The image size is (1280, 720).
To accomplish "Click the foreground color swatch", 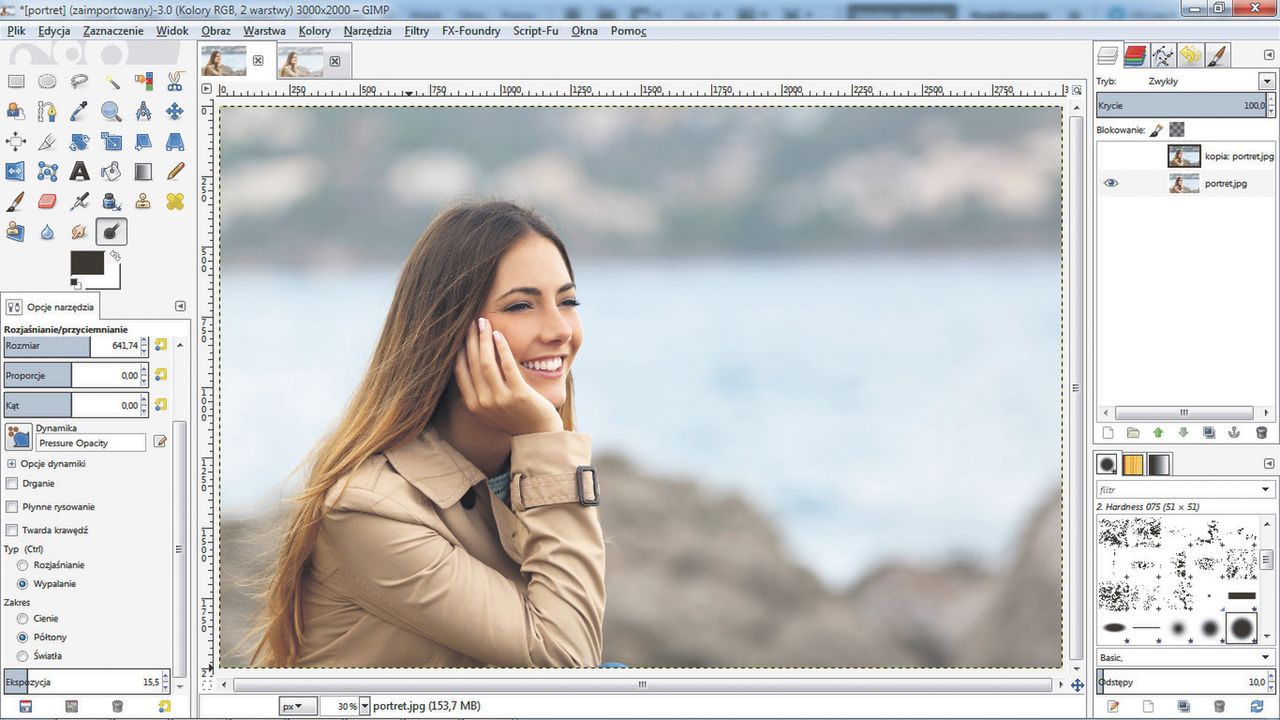I will [x=87, y=264].
